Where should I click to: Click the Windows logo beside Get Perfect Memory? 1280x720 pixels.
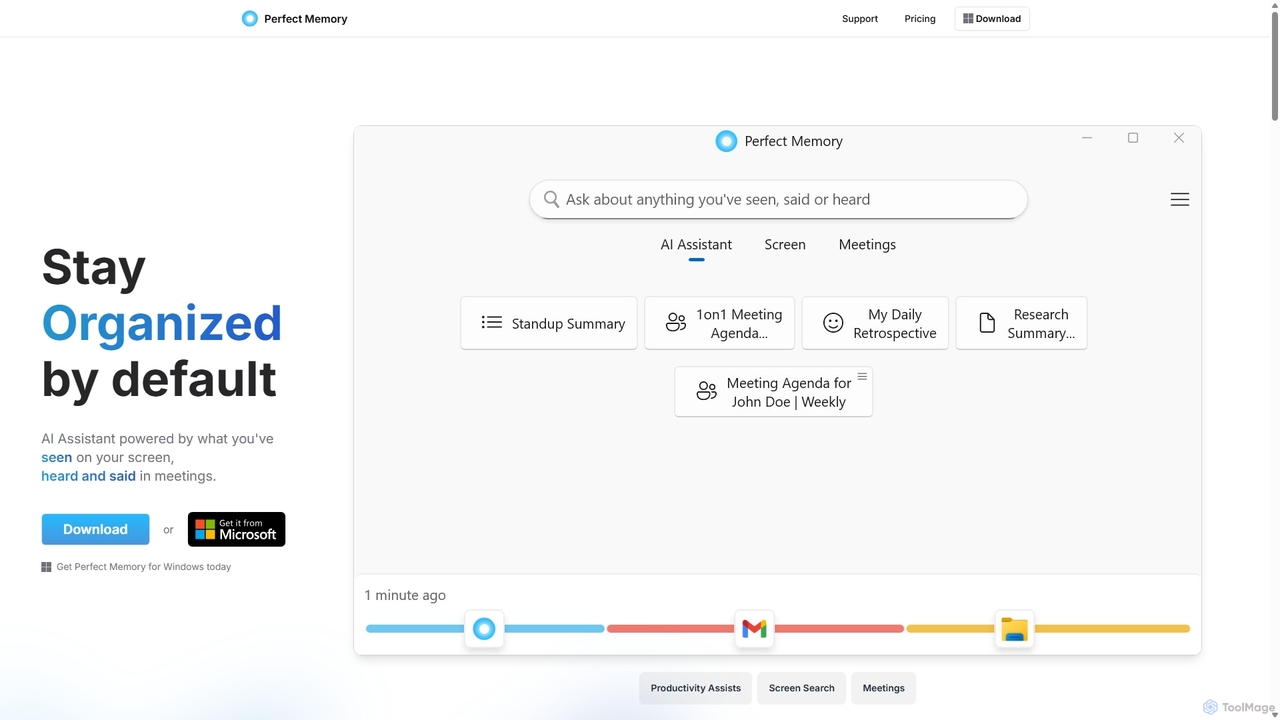tap(46, 567)
